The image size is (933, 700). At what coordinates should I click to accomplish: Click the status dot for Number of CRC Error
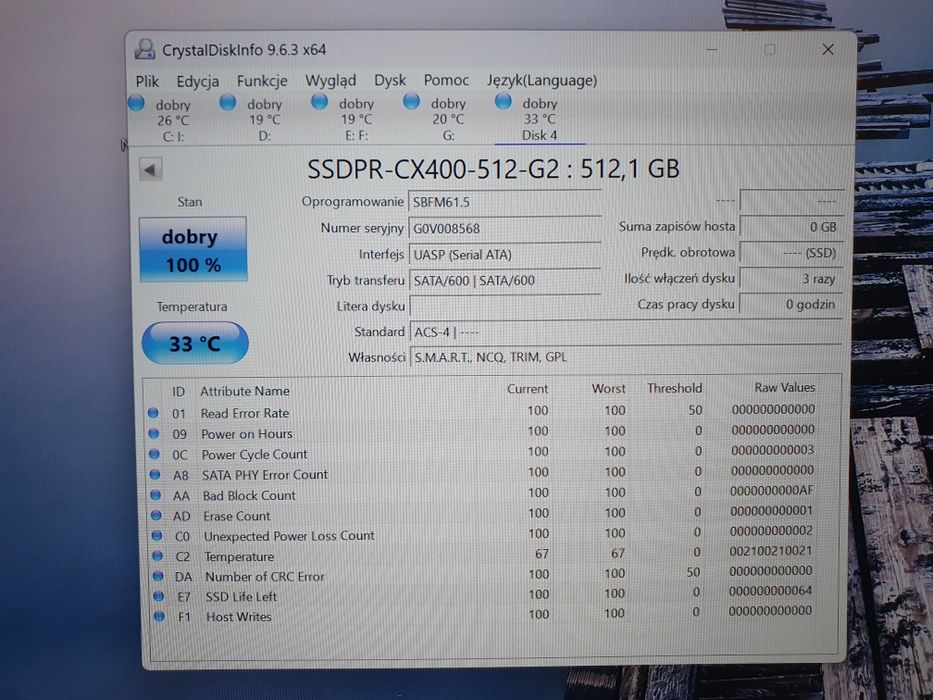(x=158, y=576)
